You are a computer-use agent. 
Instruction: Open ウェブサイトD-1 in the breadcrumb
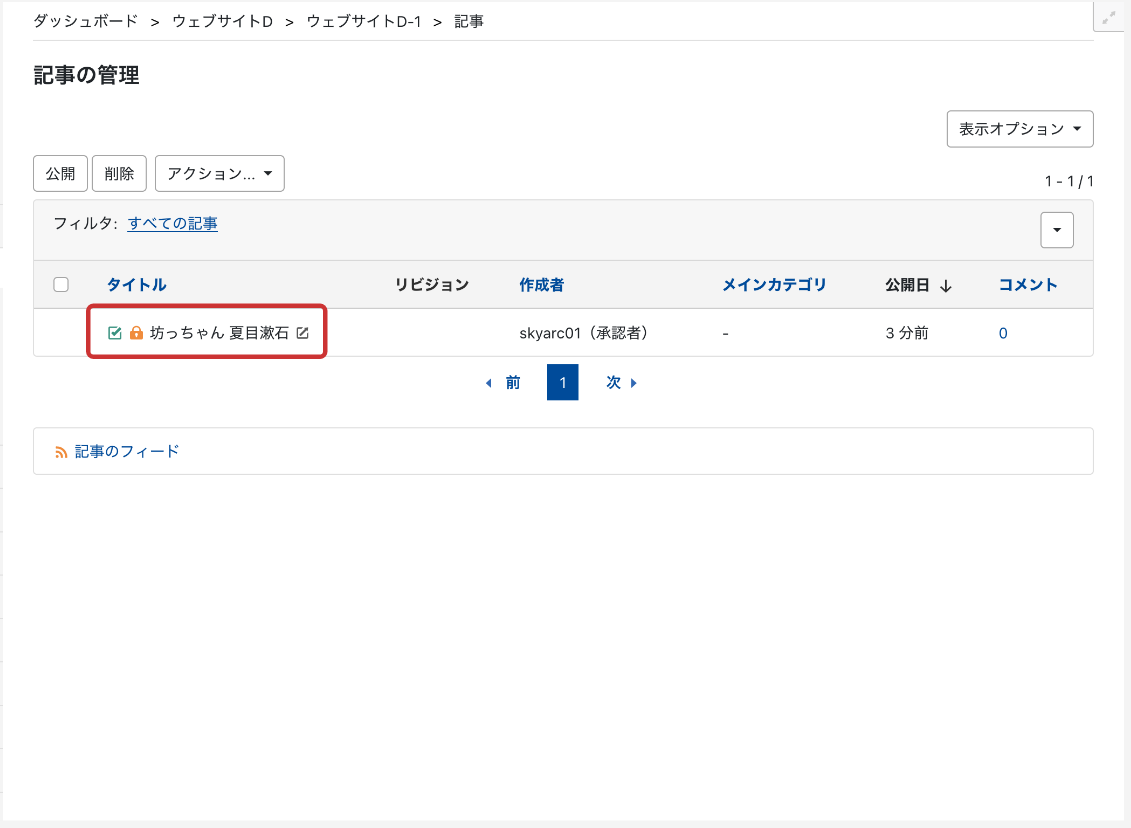click(x=363, y=21)
